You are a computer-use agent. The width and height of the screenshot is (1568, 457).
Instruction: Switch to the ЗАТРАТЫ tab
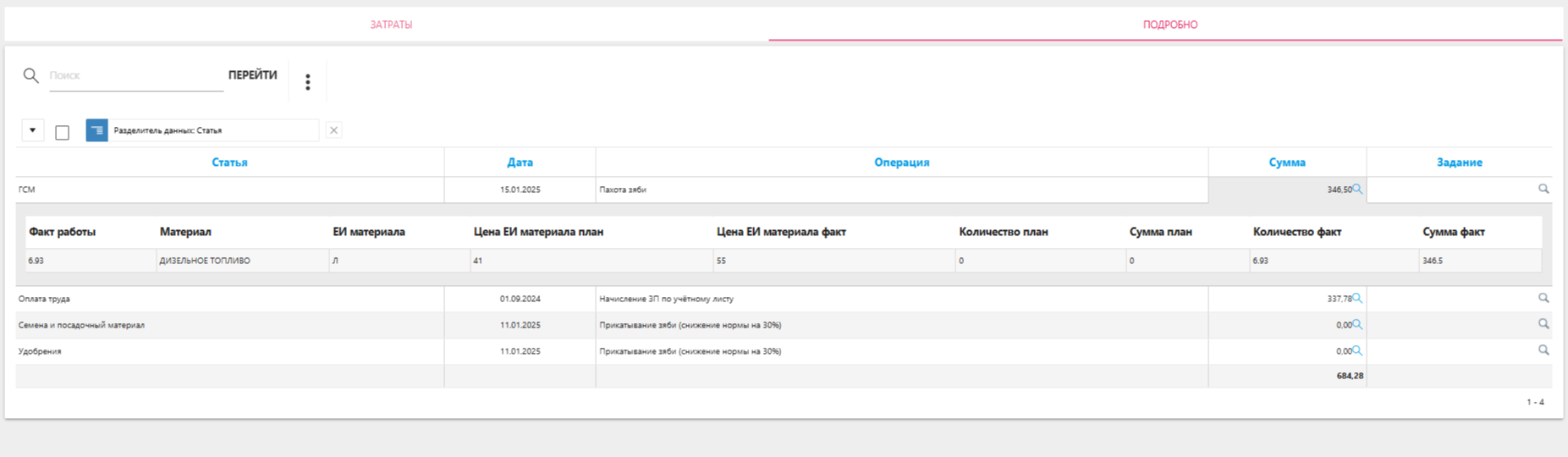[391, 25]
